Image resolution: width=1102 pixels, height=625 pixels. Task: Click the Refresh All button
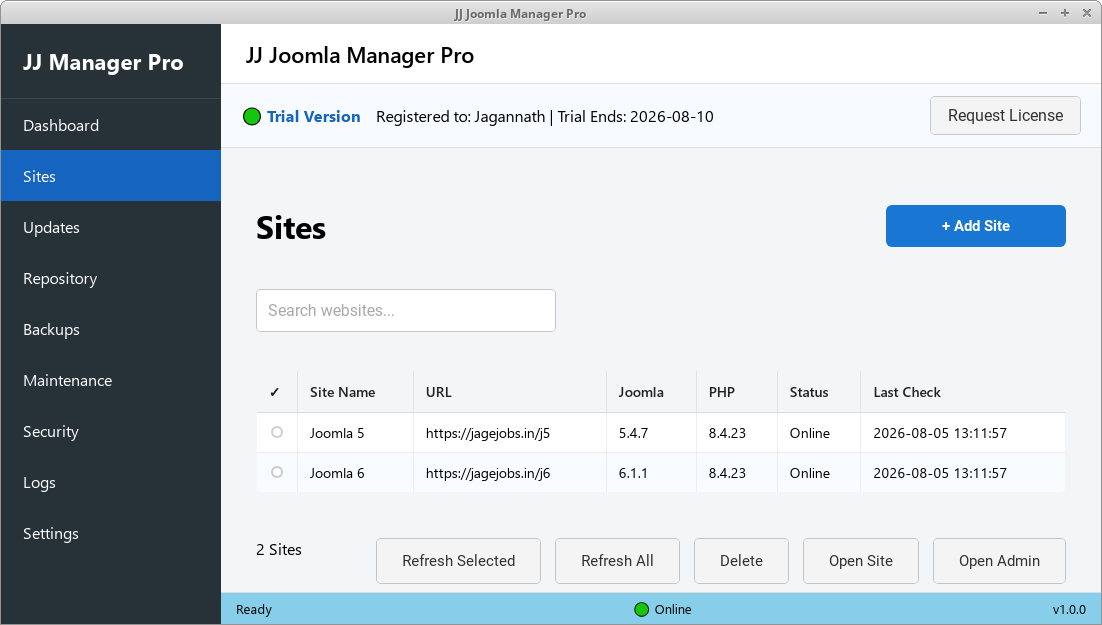pos(617,561)
